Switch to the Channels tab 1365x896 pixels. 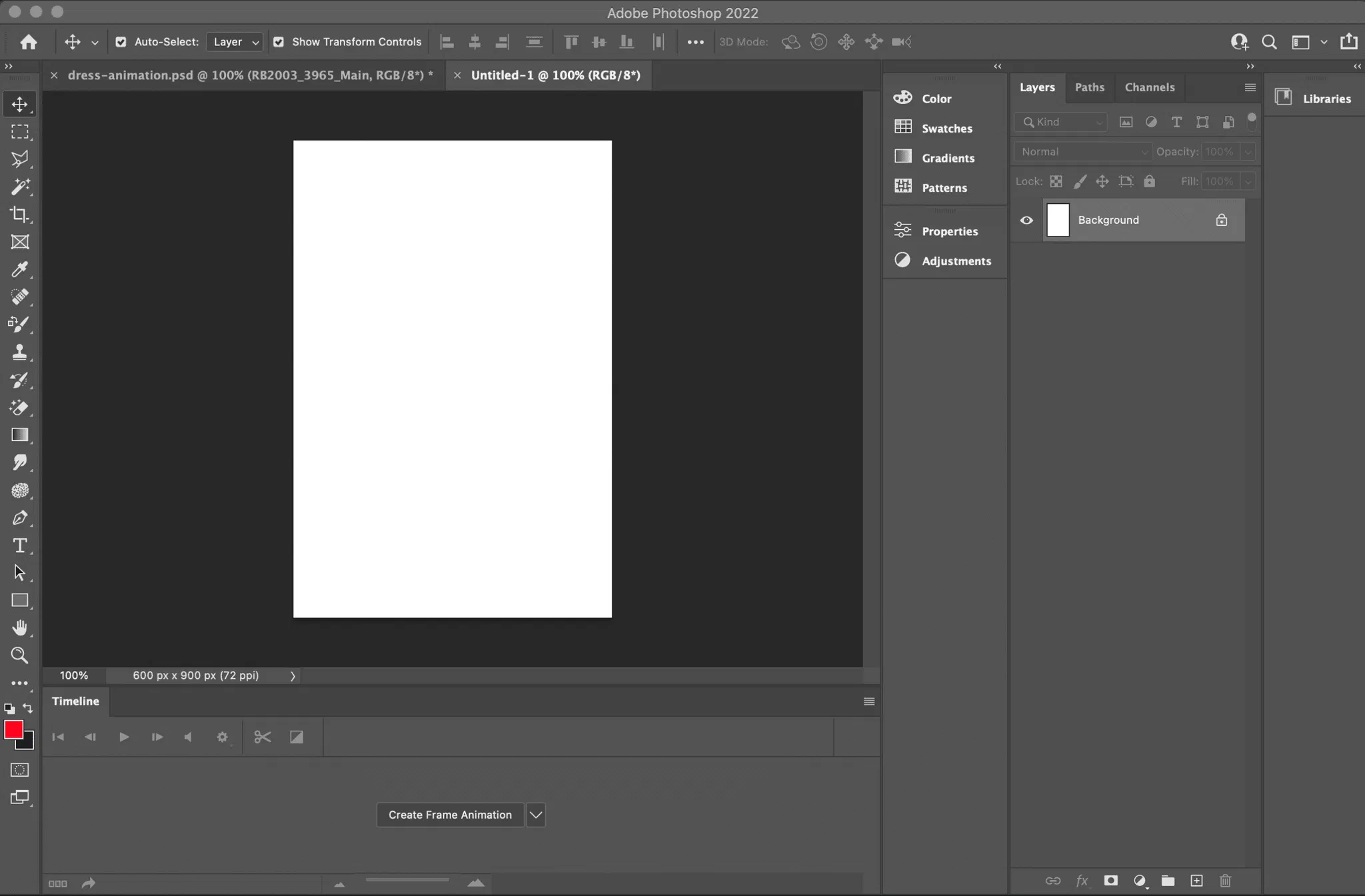[x=1149, y=87]
